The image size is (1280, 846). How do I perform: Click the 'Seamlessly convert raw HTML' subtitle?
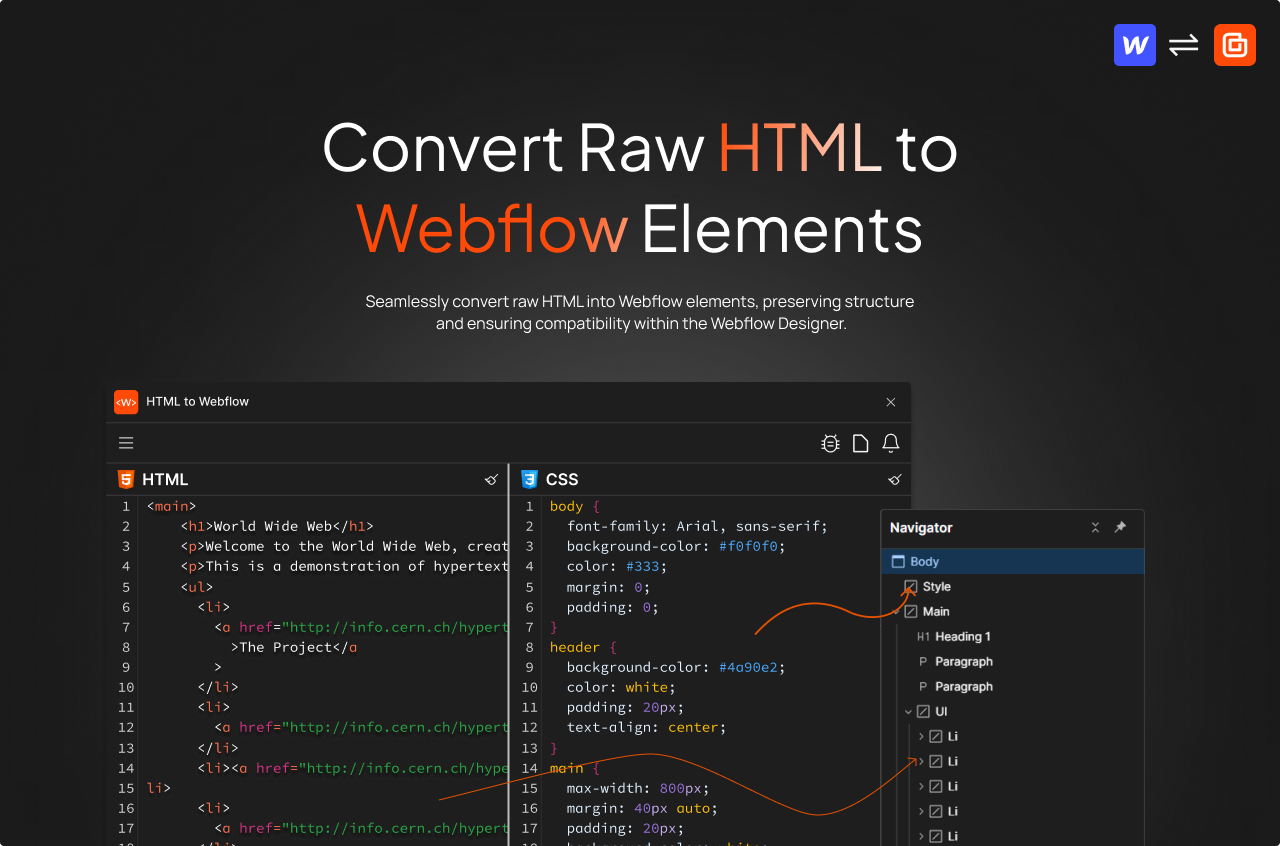tap(640, 313)
